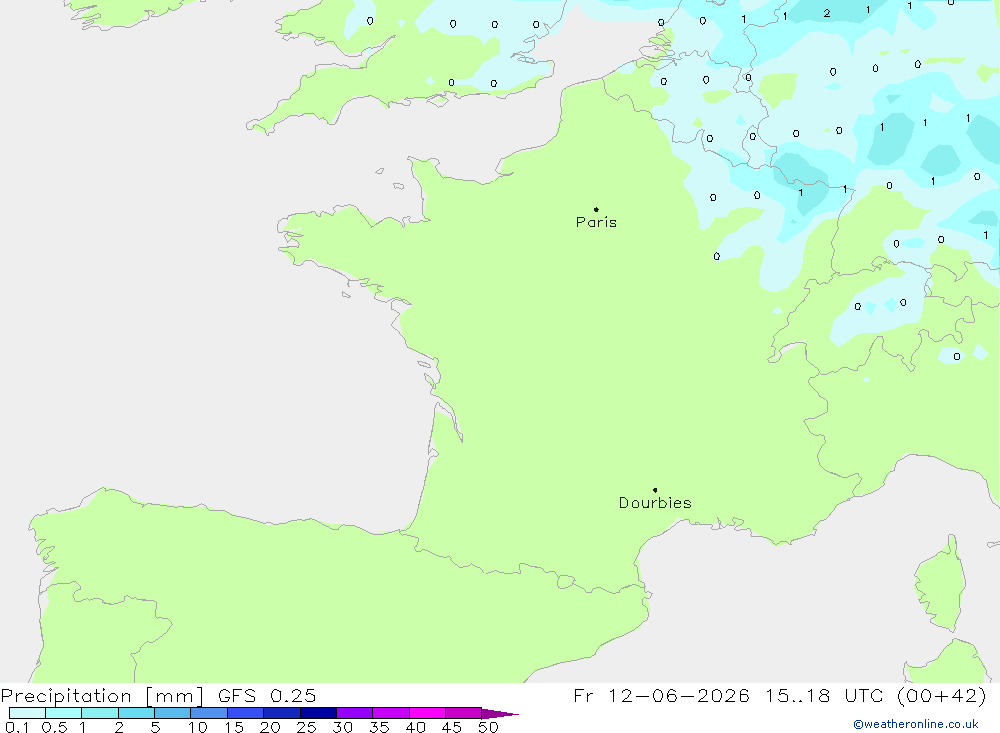The height and width of the screenshot is (733, 1000).
Task: Select the 20–25 mm legend swatch
Action: [281, 713]
